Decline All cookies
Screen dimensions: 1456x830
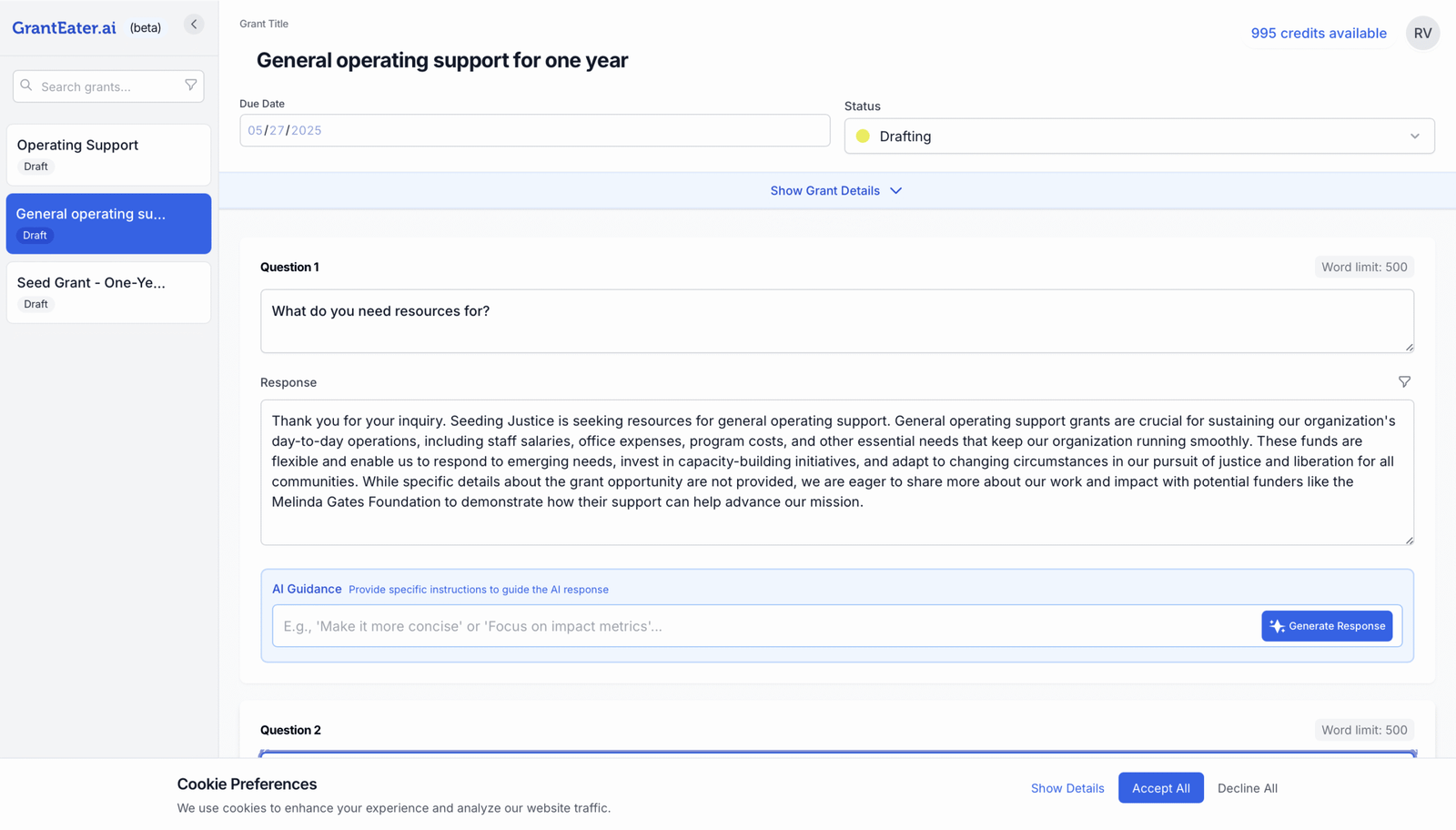pyautogui.click(x=1247, y=788)
